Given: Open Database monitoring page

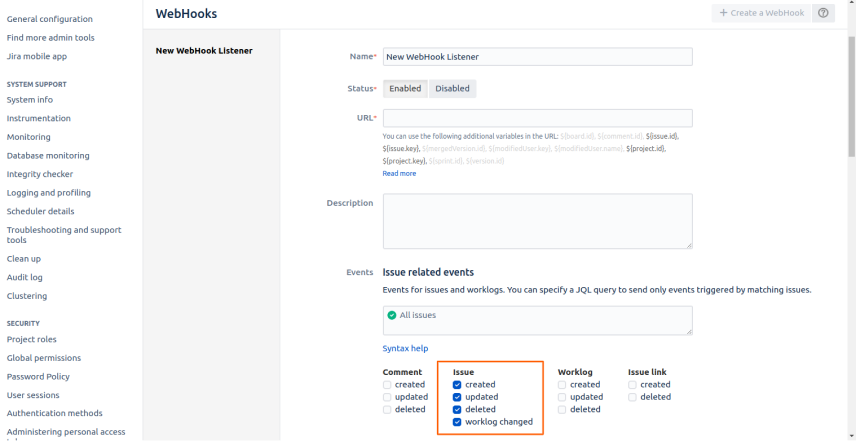Looking at the screenshot, I should tap(48, 156).
